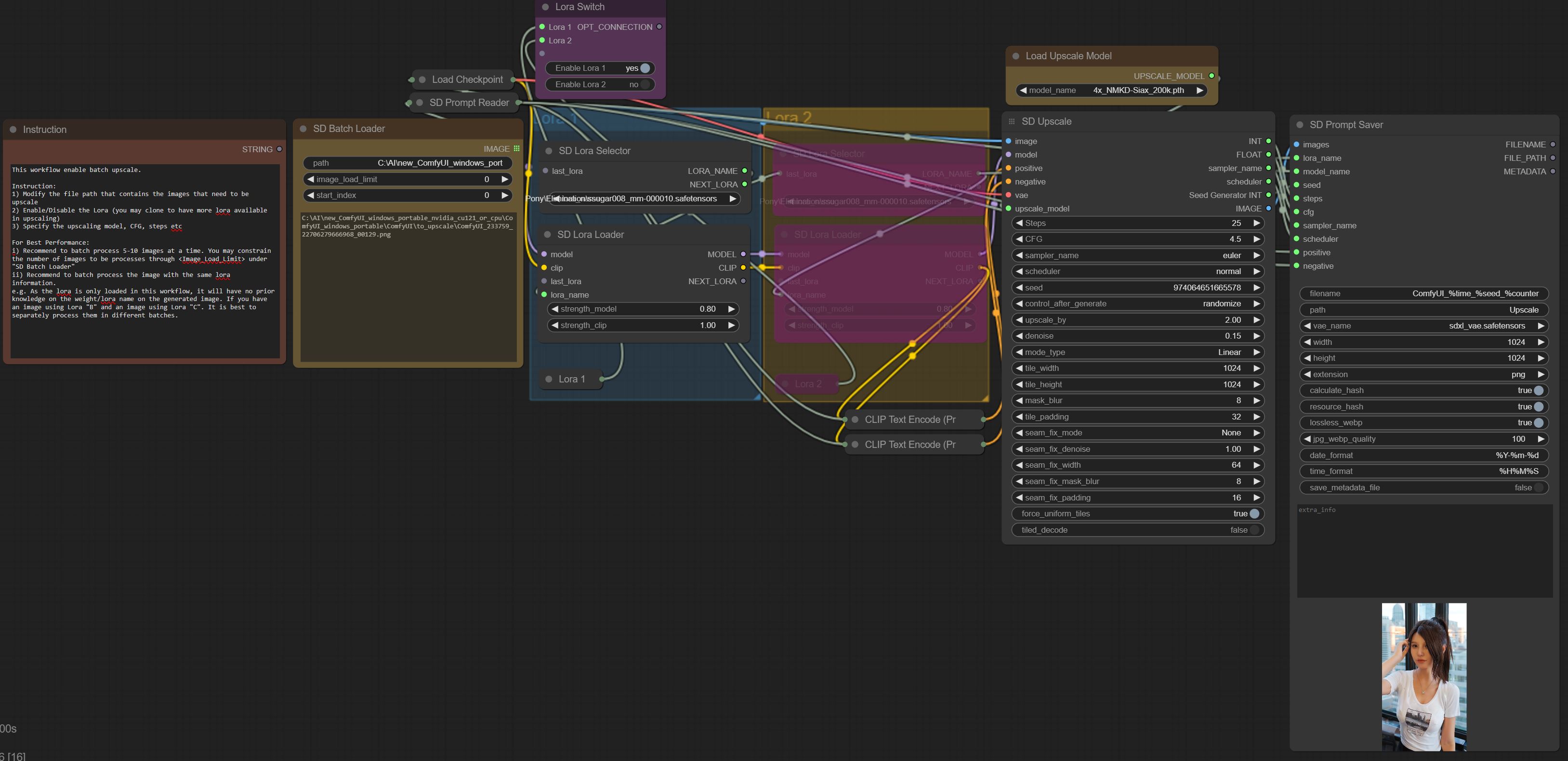Screen dimensions: 1568x761
Task: Click the SD Lora Selector collapse dot
Action: 548,151
